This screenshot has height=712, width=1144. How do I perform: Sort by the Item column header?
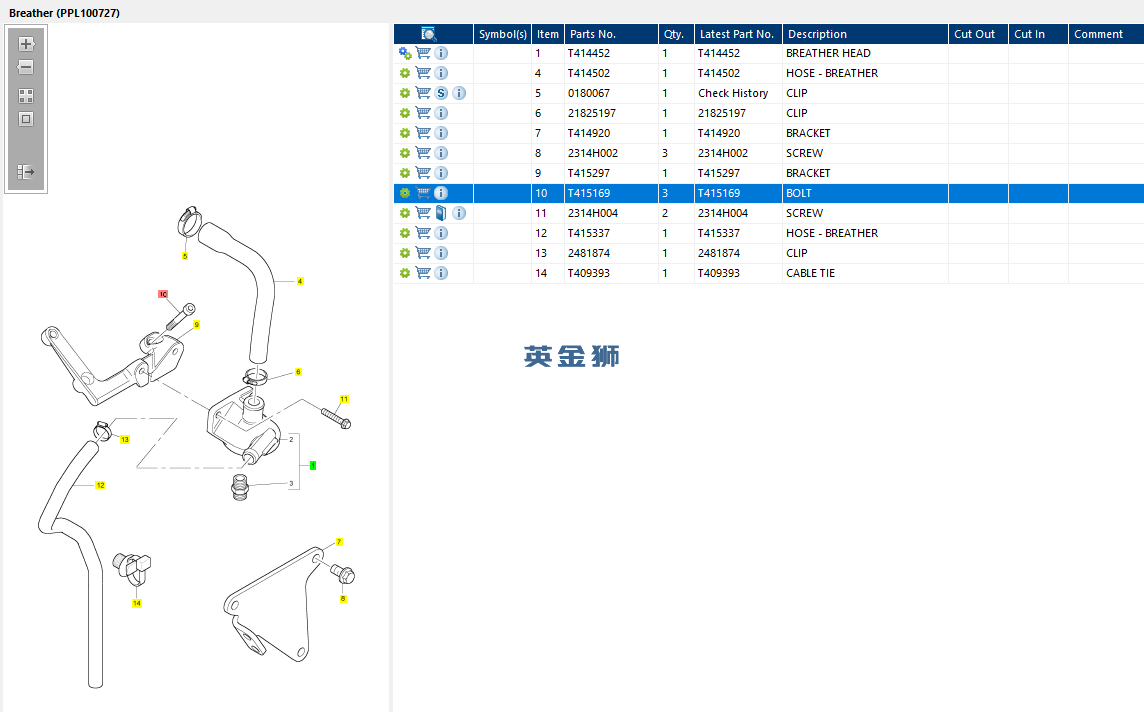548,34
